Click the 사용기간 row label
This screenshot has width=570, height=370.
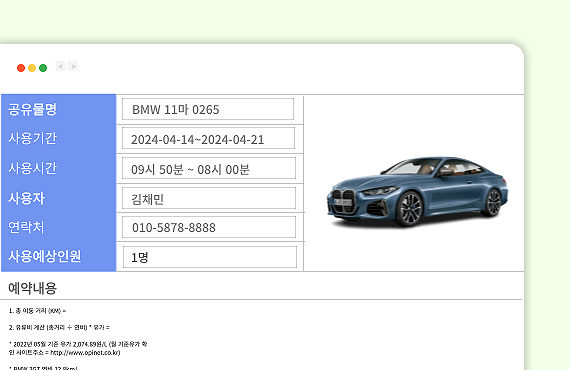[x=32, y=138]
